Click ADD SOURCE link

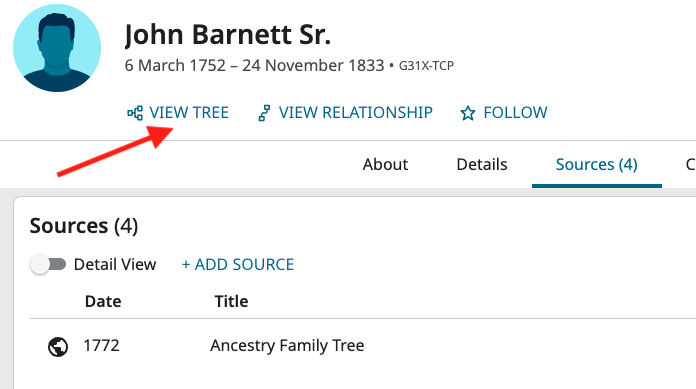[238, 265]
